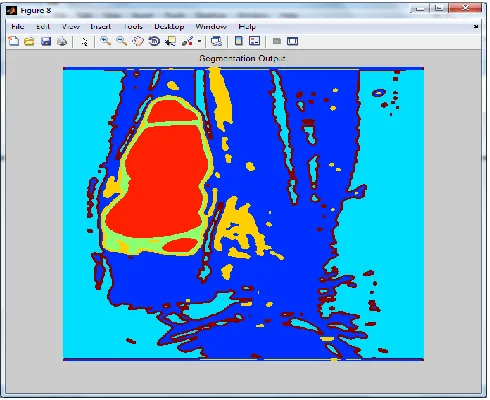The width and height of the screenshot is (490, 400).
Task: Select the Zoom In magnifier tool
Action: [106, 41]
